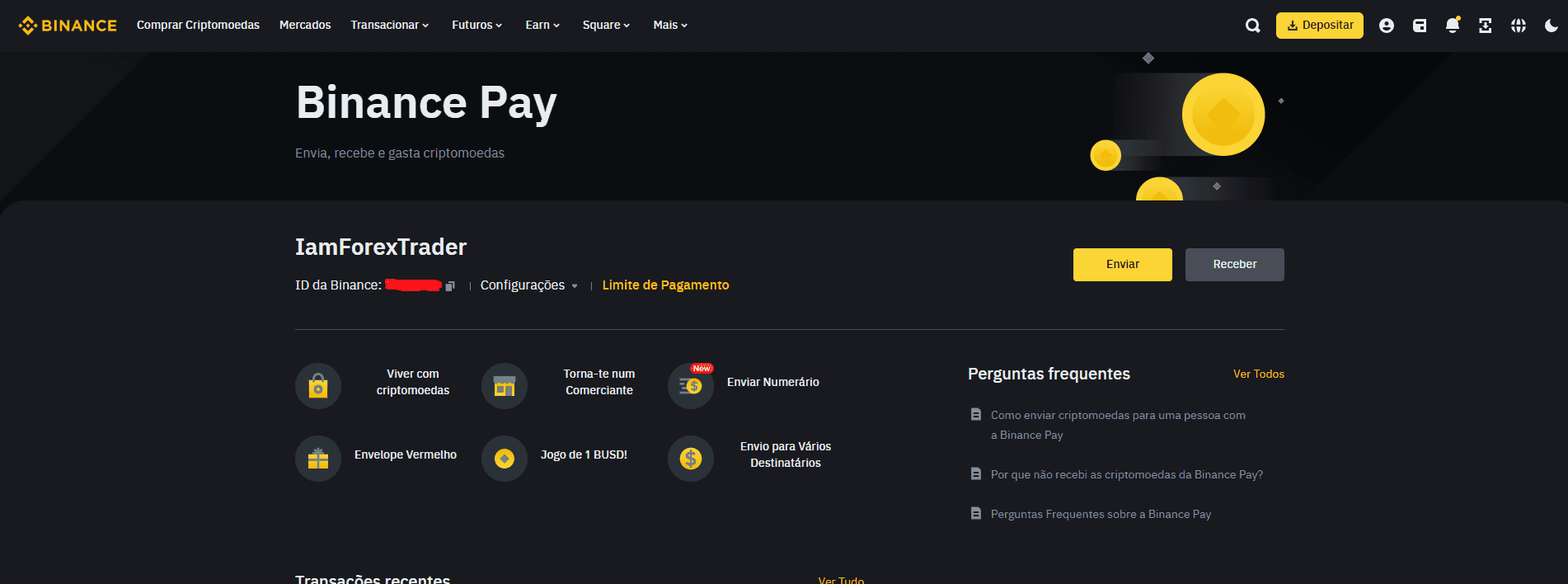Screen dimensions: 1568x584
Task: Open FAQ Por que não recebi as criptomoedas
Action: point(1127,474)
